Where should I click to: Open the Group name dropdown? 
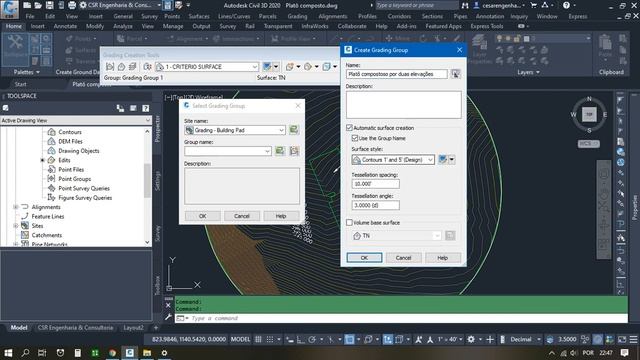pyautogui.click(x=267, y=151)
